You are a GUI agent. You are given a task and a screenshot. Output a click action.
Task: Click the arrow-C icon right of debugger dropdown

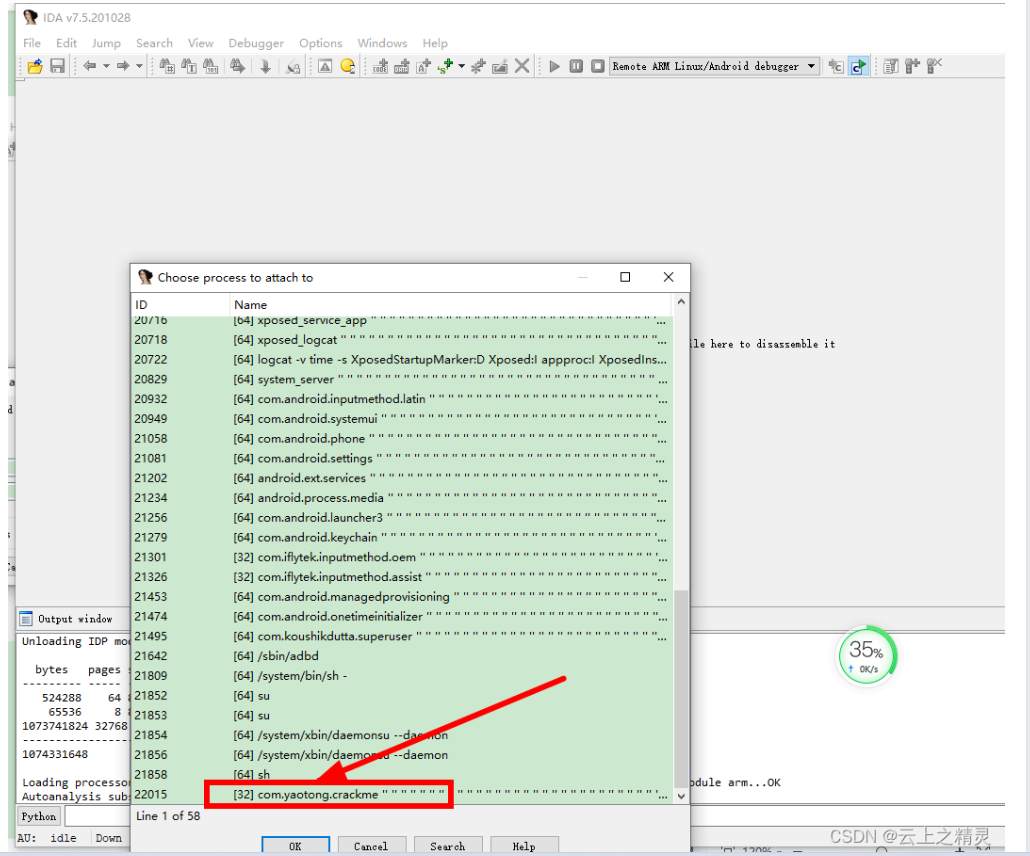[x=836, y=66]
